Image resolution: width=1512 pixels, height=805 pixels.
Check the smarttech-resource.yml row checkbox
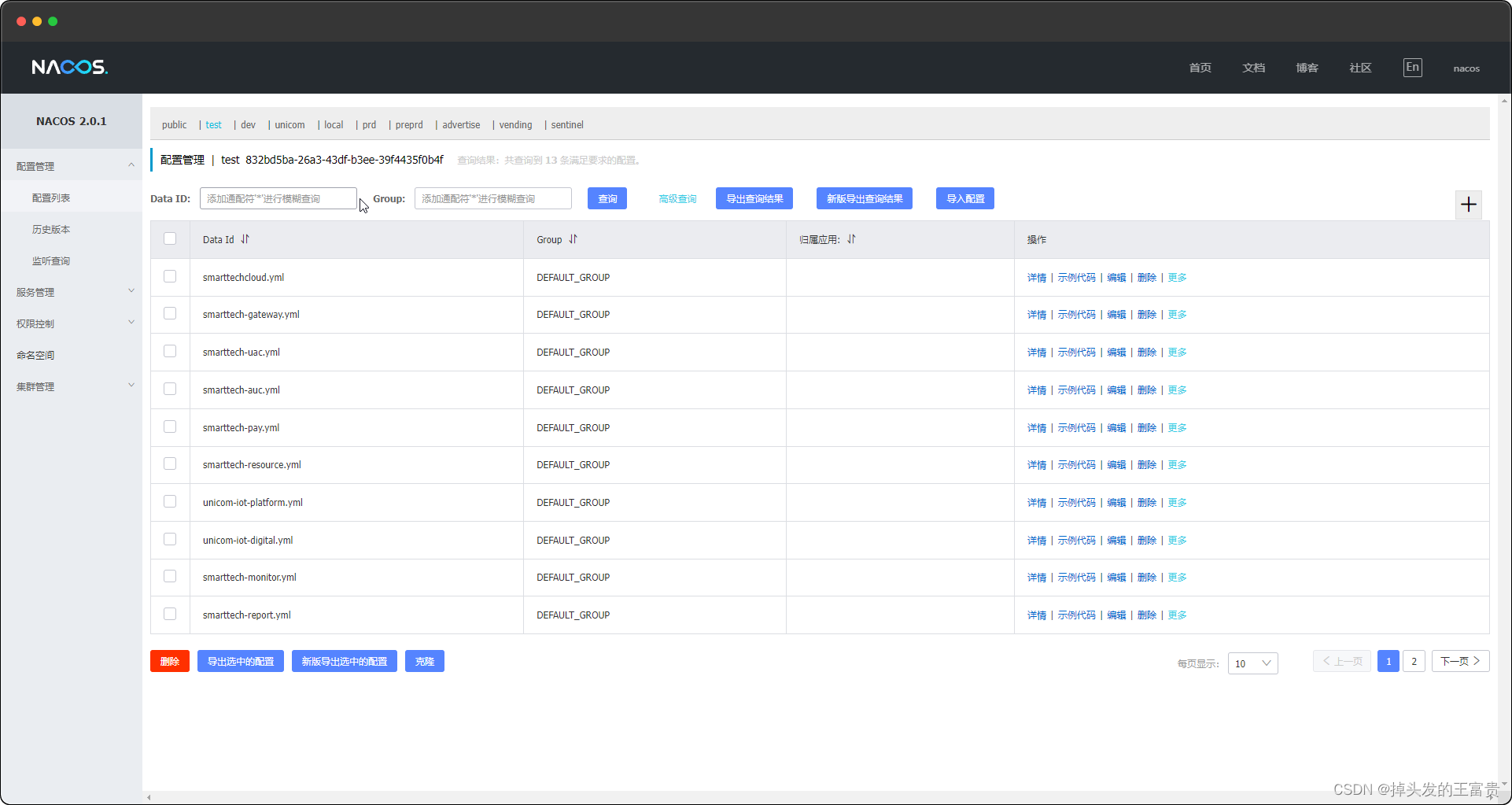[x=170, y=463]
